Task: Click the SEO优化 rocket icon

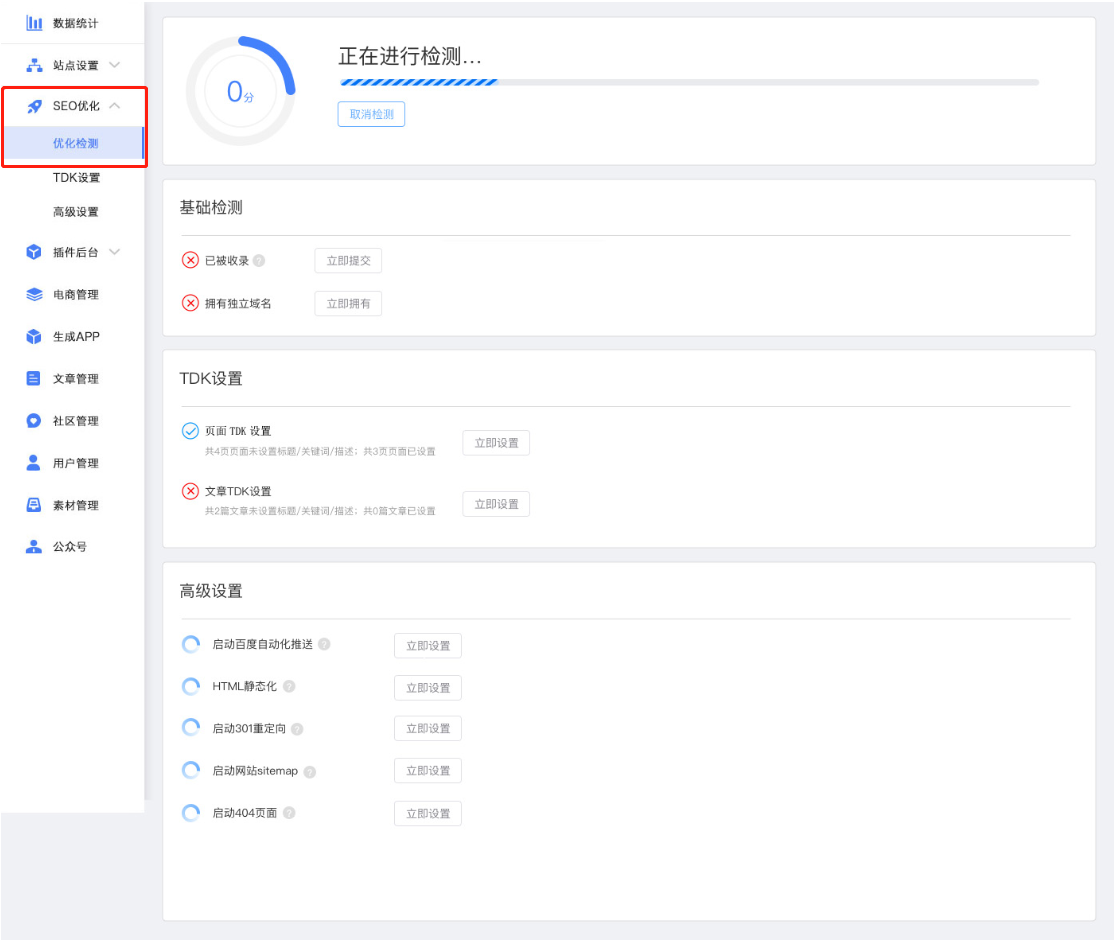Action: [x=34, y=106]
